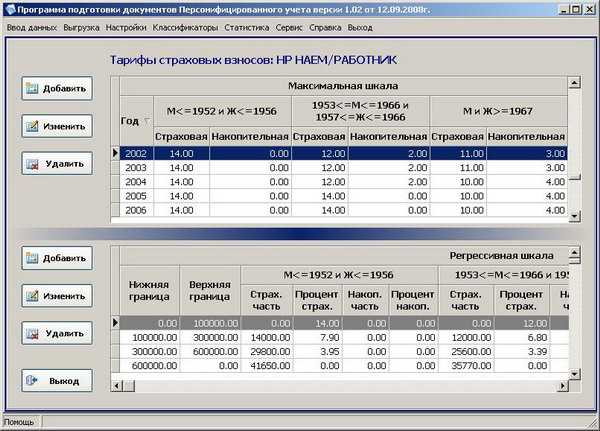Click the 3.39 percent cell

point(522,352)
